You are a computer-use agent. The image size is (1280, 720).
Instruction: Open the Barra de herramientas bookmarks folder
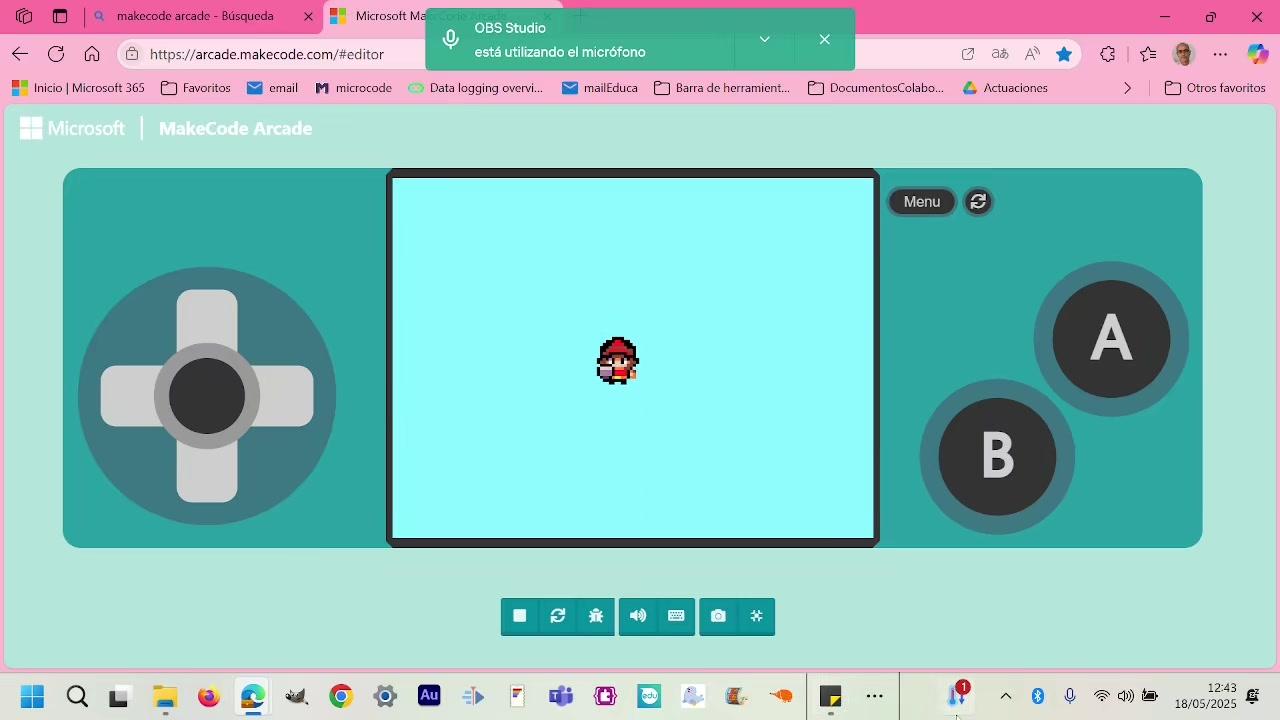click(x=722, y=88)
